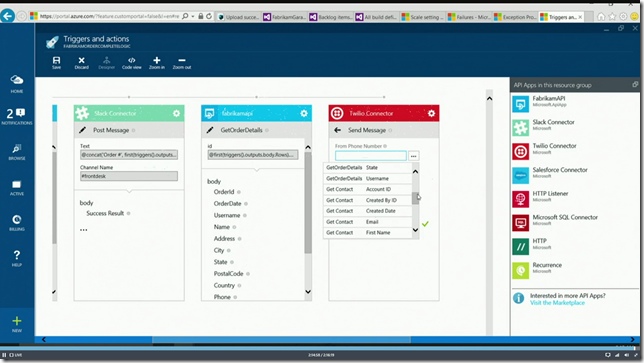644x363 pixels.
Task: Open the ellipsis button beside From Phone Number
Action: 414,156
